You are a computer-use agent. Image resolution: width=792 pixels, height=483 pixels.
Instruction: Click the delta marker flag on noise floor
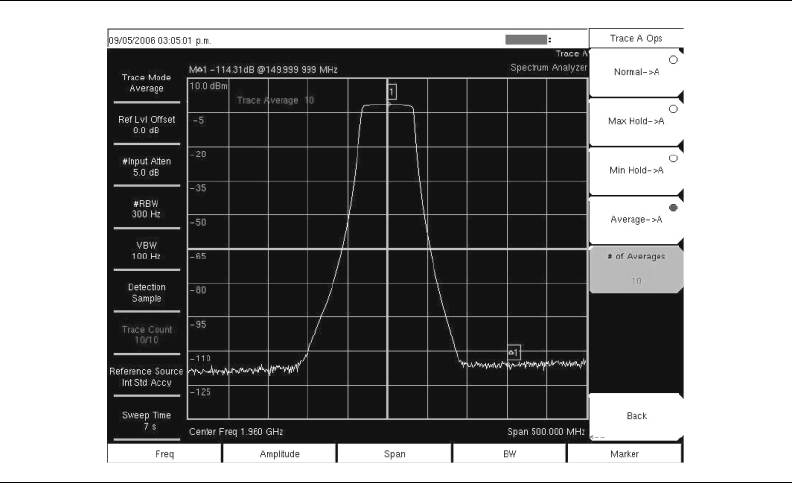coord(514,352)
